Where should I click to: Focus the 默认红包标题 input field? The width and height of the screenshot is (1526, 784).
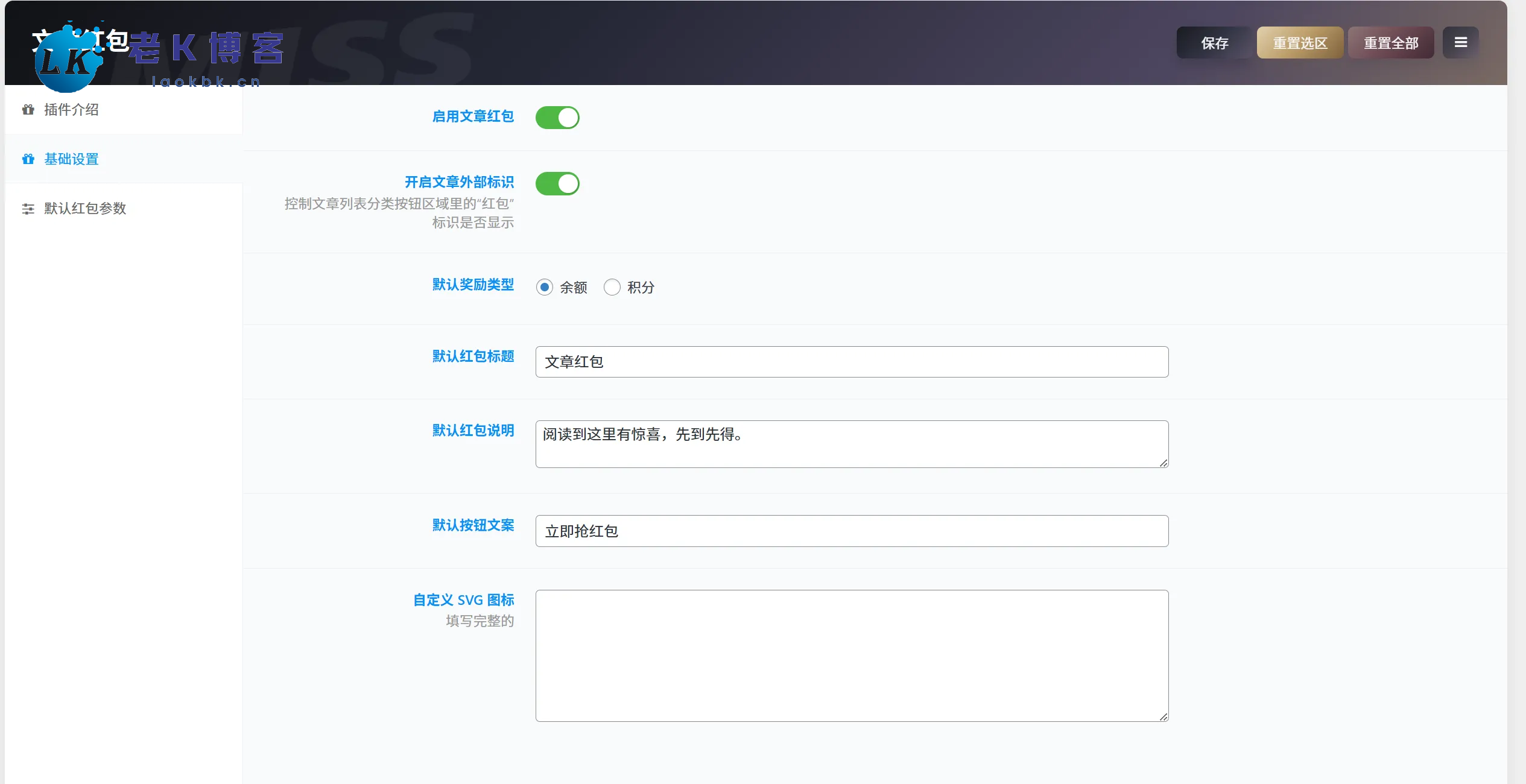click(x=852, y=362)
